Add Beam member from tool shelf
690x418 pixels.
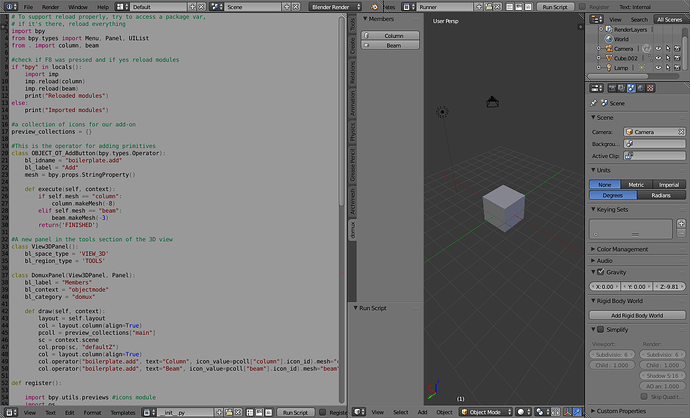(390, 45)
